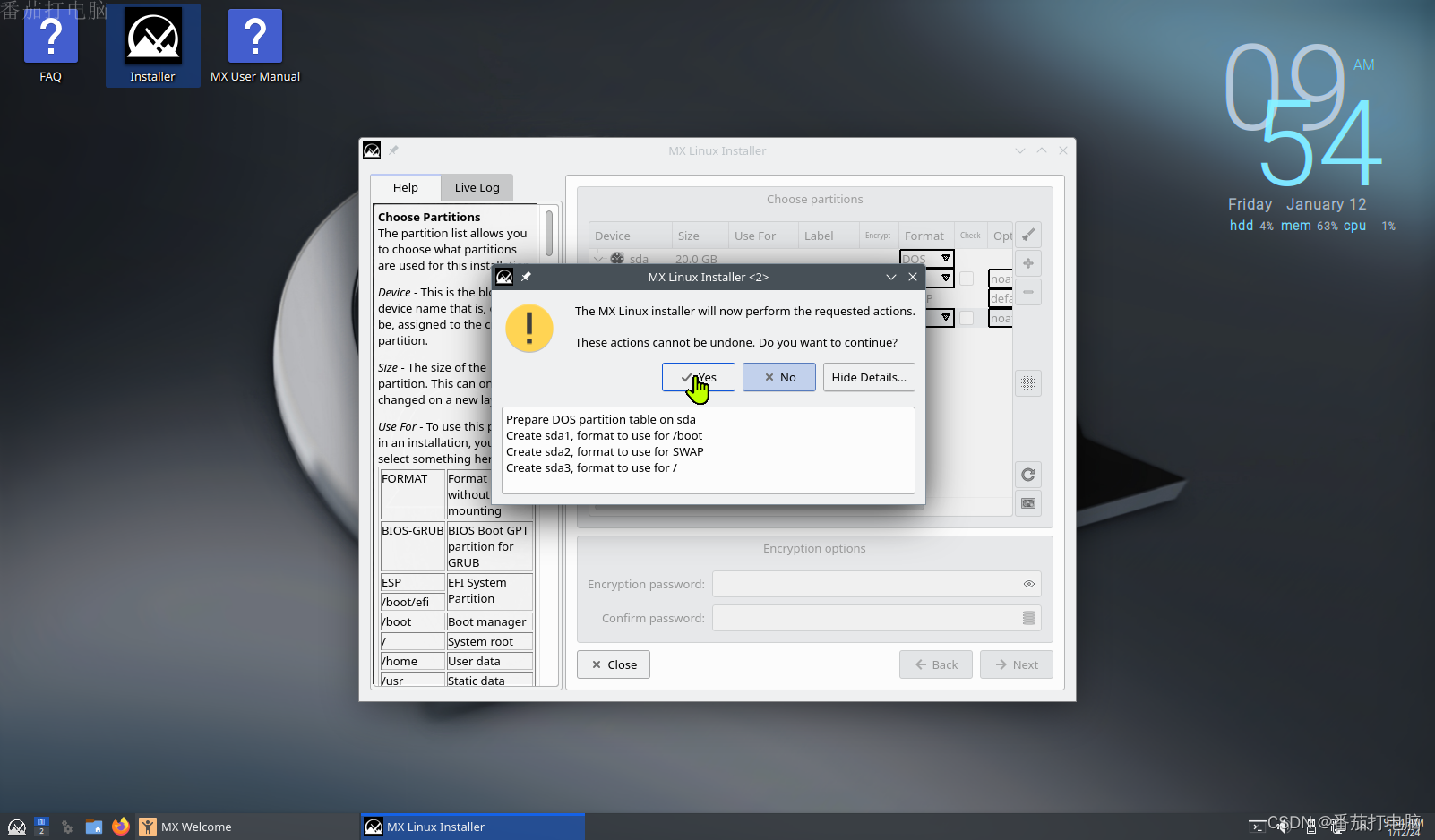Click the Use For column header
Viewport: 1435px width, 840px height.
[x=763, y=236]
